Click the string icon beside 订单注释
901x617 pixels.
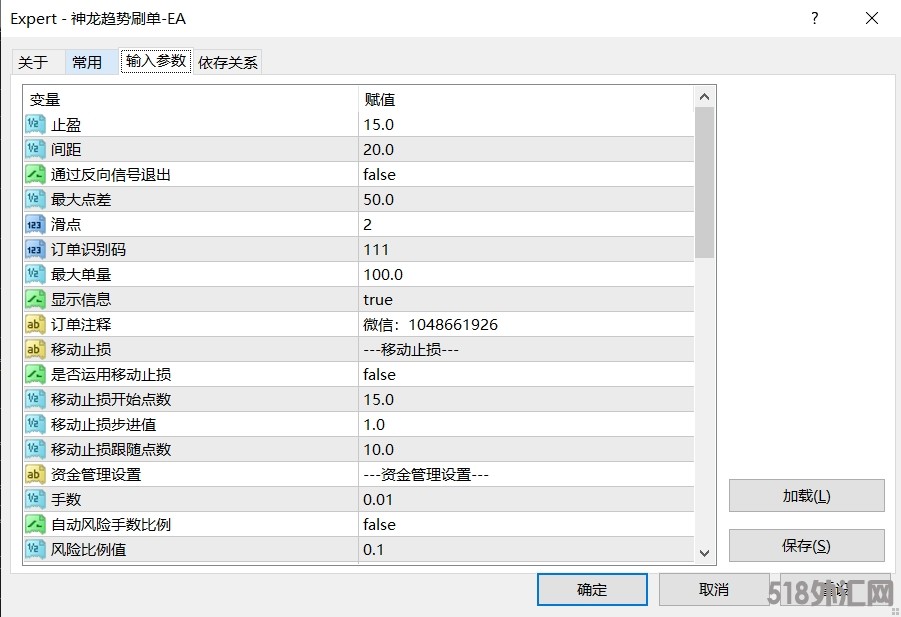(35, 325)
